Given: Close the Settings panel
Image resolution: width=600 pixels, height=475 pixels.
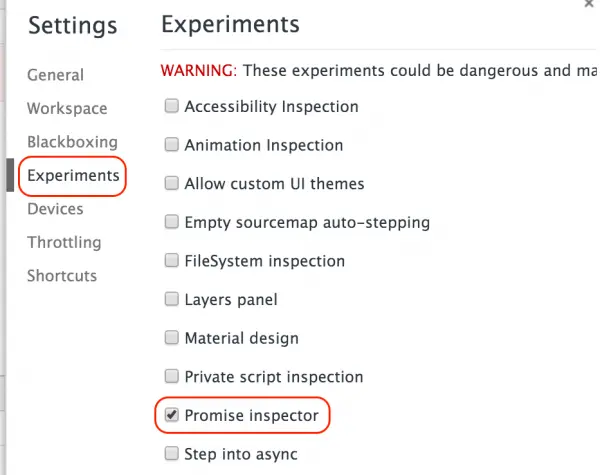Looking at the screenshot, I should click(588, 4).
